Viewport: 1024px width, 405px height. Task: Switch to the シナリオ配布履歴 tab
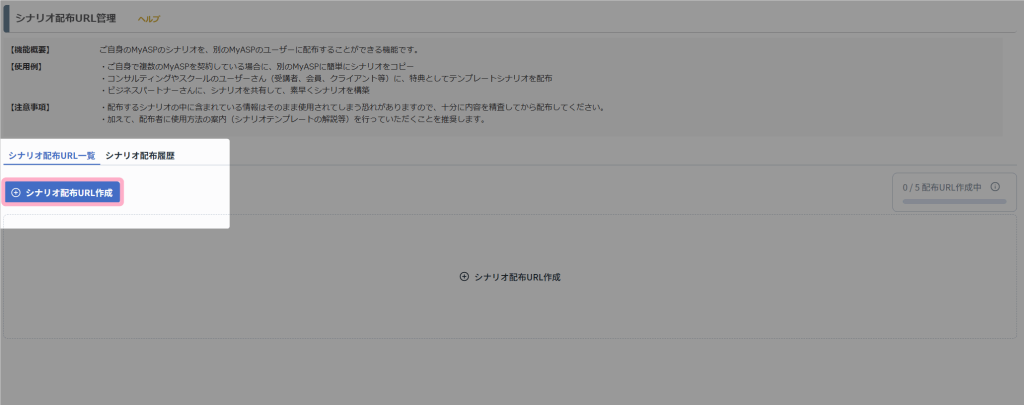point(139,155)
